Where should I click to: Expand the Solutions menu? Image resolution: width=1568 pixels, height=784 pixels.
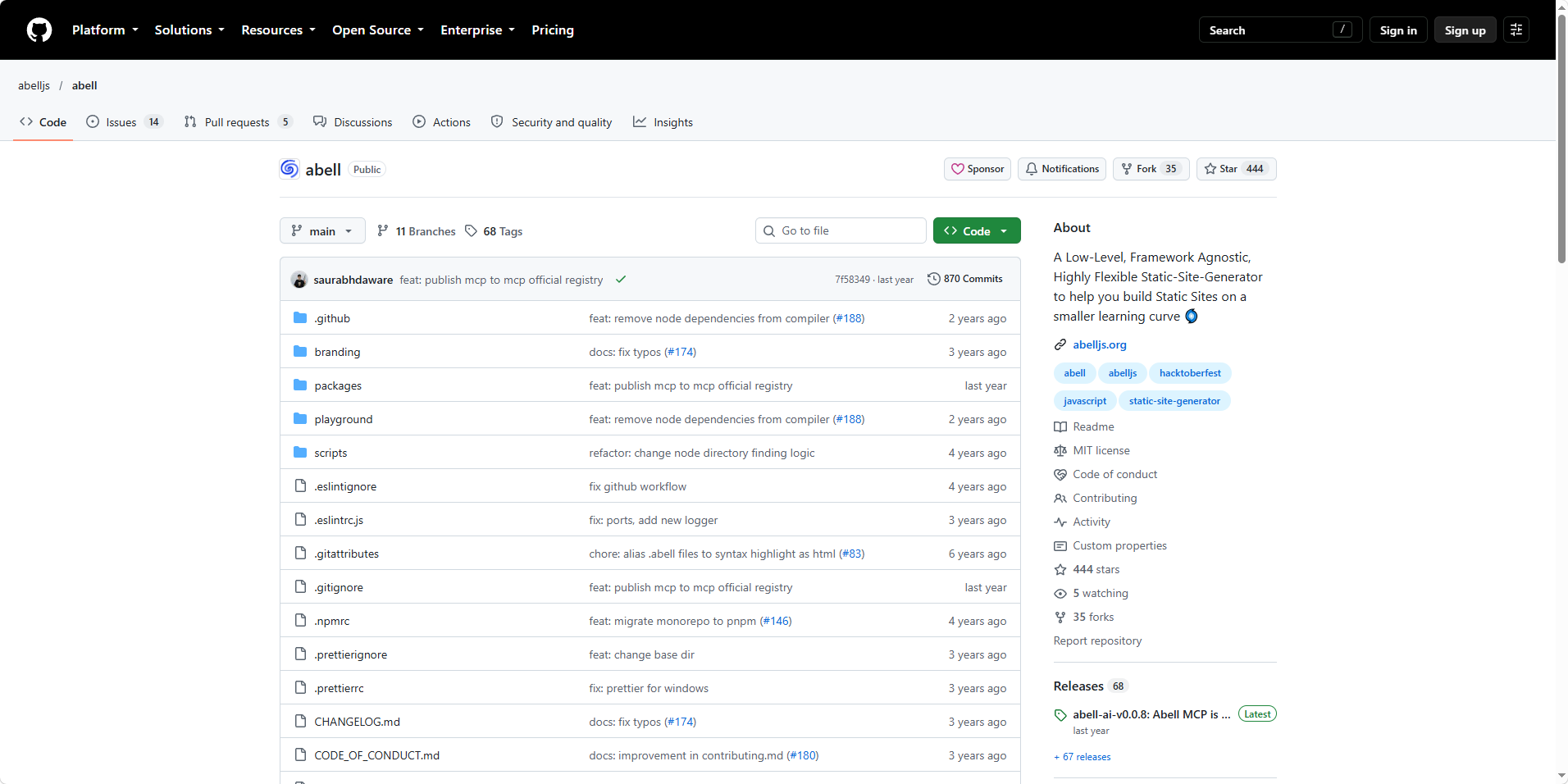(189, 30)
